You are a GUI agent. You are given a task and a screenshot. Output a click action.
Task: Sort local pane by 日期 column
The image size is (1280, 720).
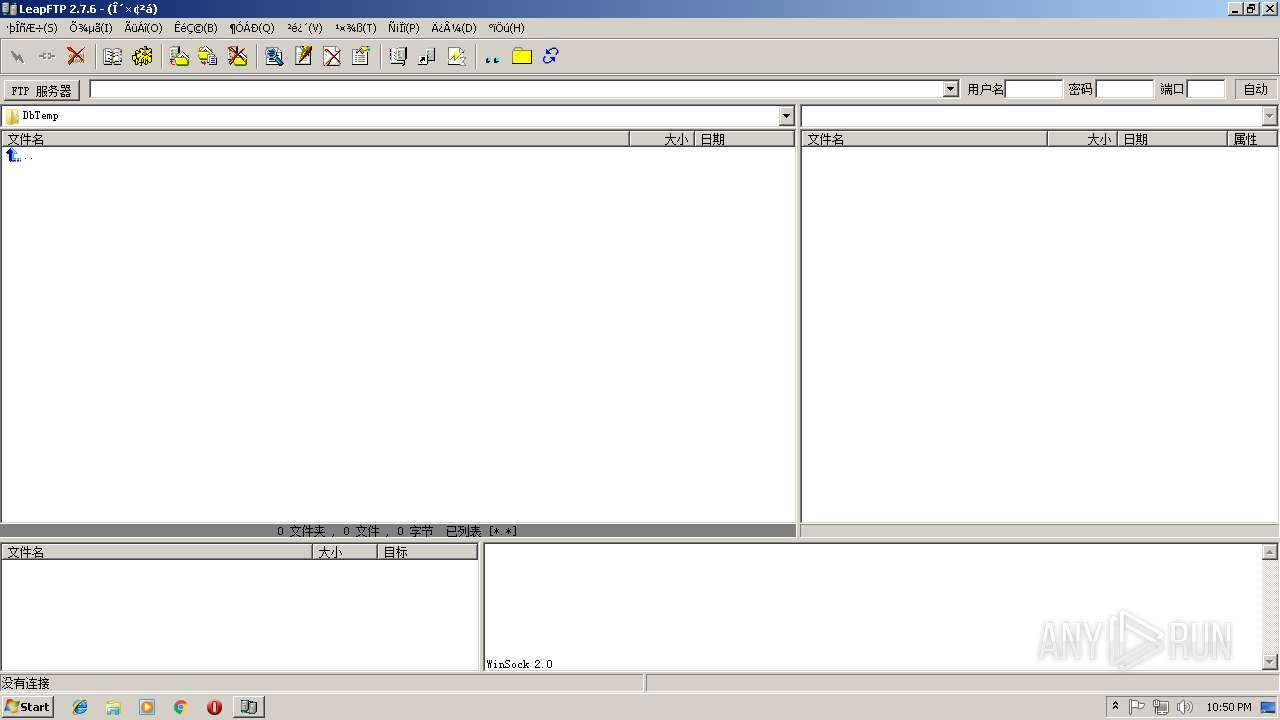(x=744, y=139)
